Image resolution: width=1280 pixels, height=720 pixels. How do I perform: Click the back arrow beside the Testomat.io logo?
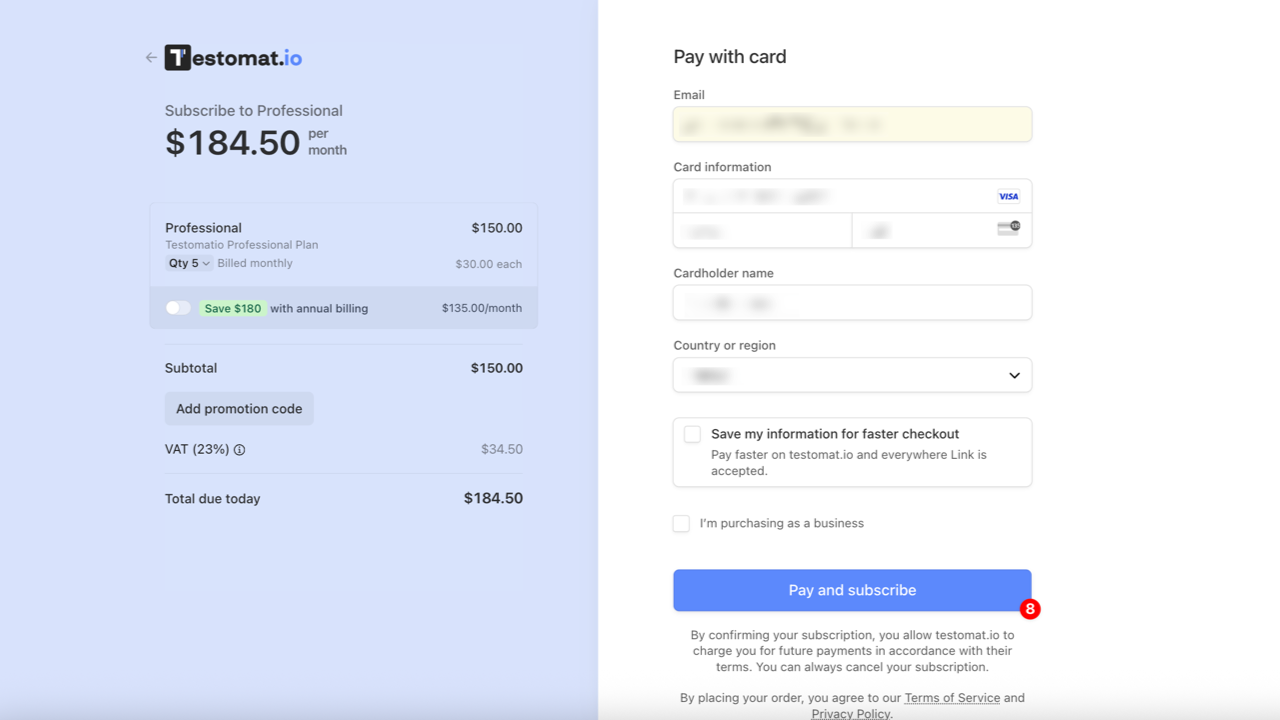(x=149, y=57)
